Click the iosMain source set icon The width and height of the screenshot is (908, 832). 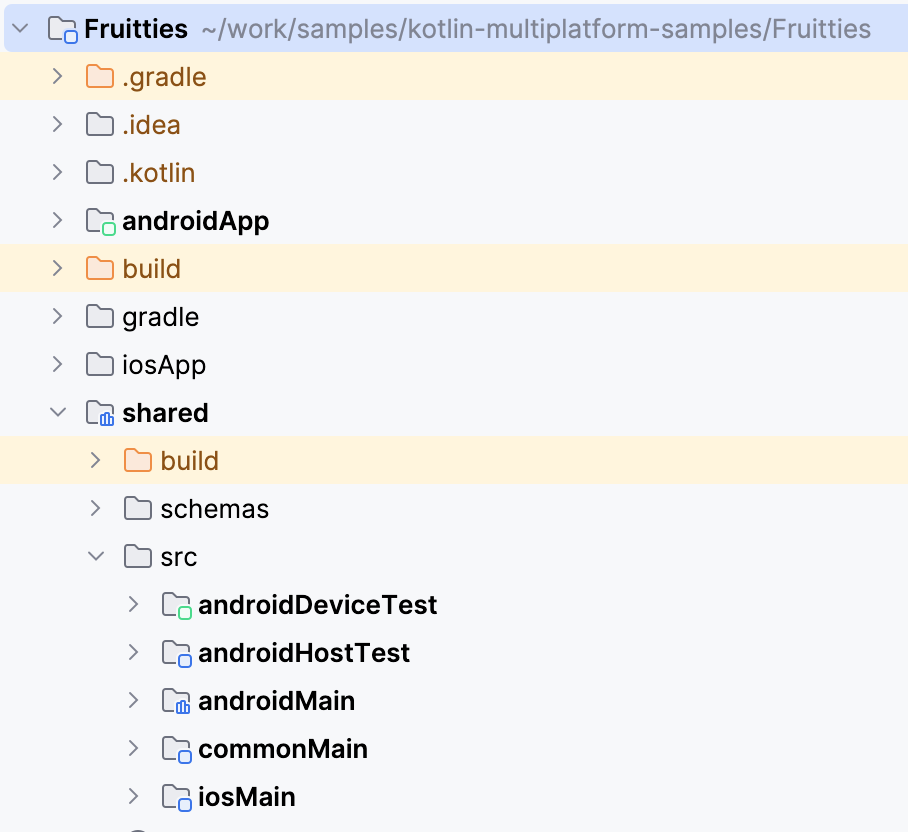[x=176, y=796]
